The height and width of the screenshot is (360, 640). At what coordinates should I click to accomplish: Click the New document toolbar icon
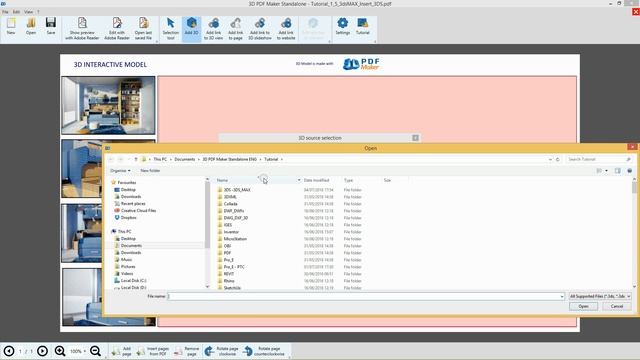(x=11, y=27)
